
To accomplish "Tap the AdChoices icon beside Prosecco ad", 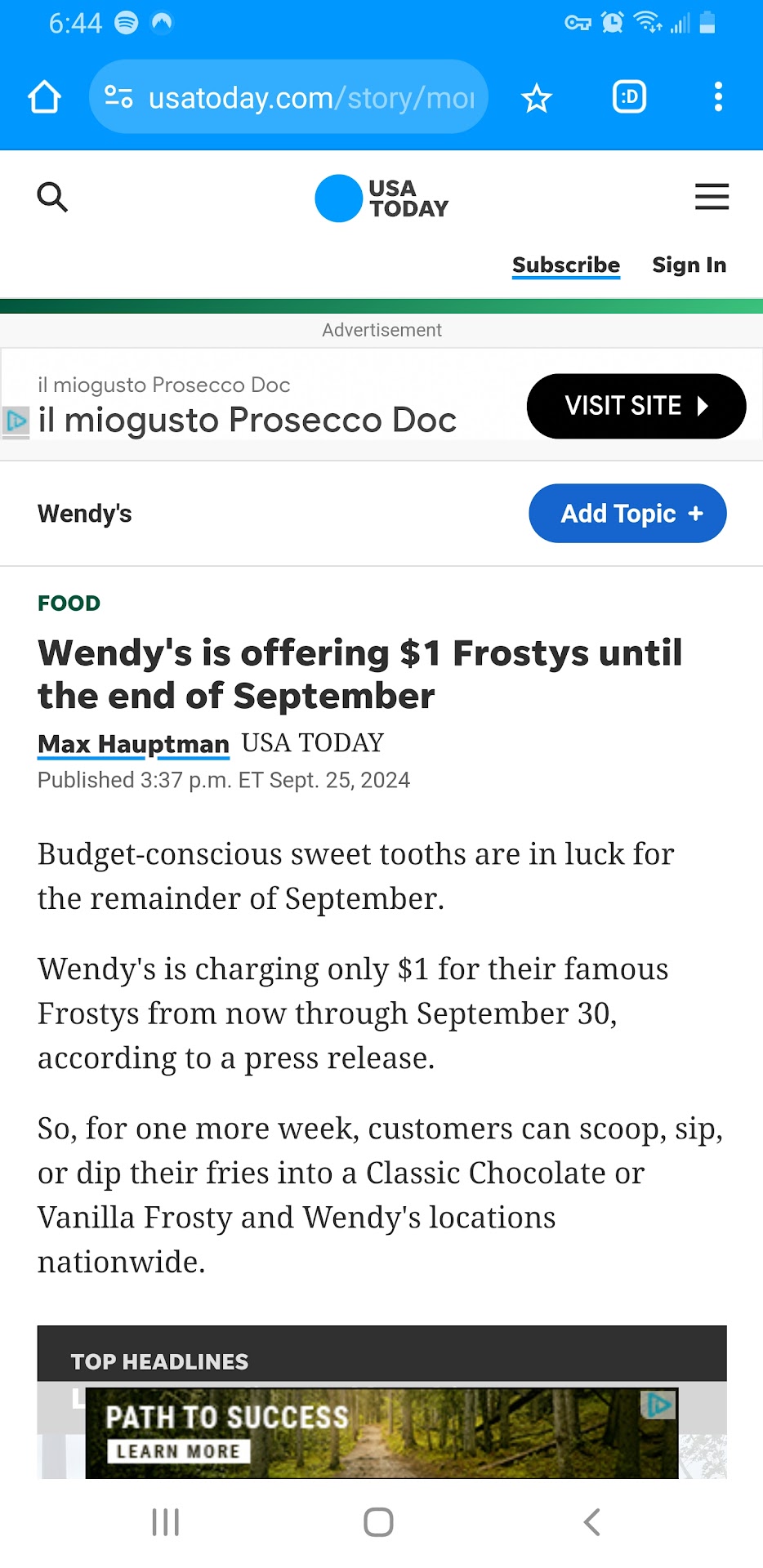I will click(16, 421).
